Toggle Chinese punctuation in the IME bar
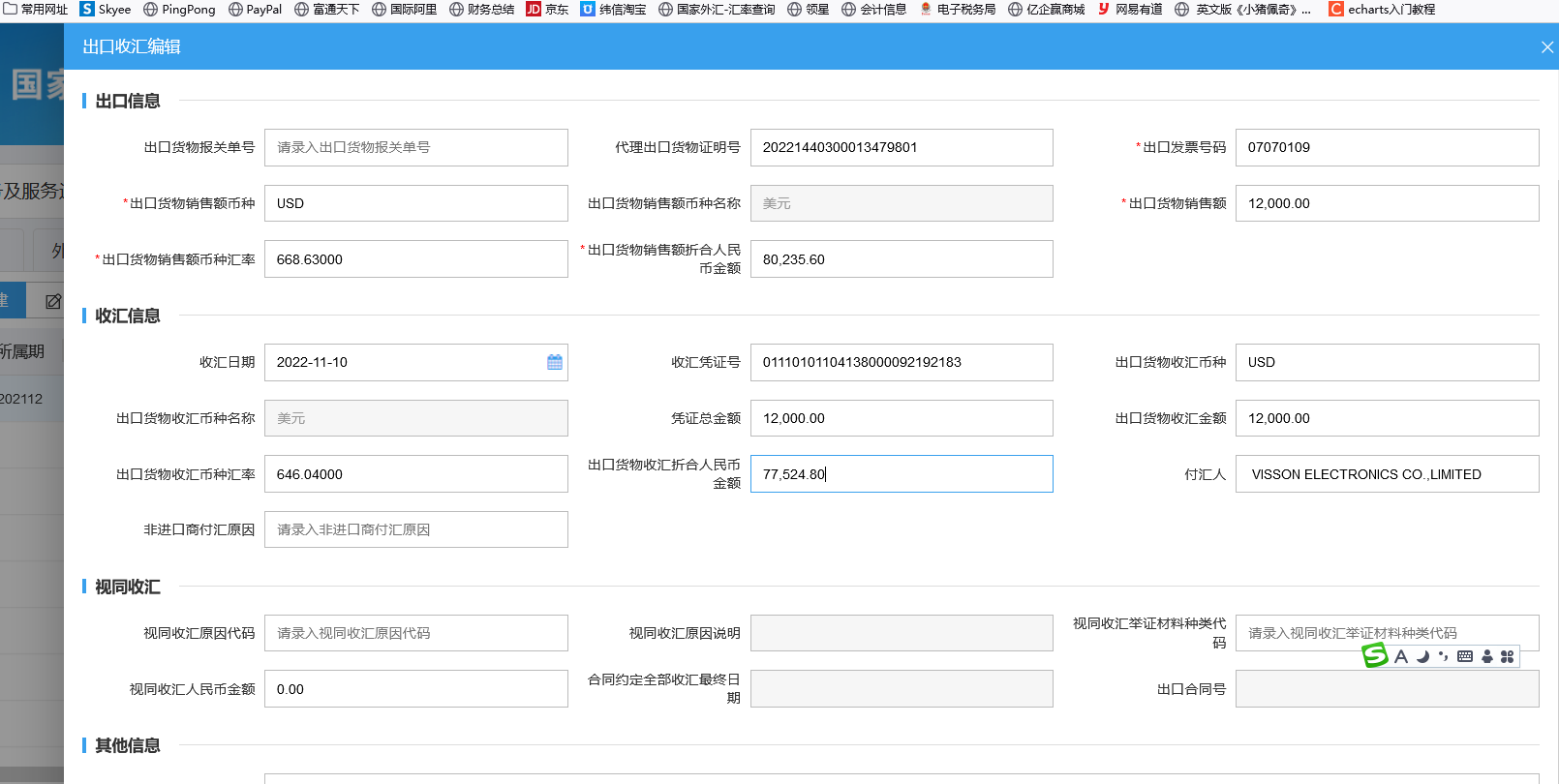This screenshot has height=784, width=1559. (x=1443, y=656)
